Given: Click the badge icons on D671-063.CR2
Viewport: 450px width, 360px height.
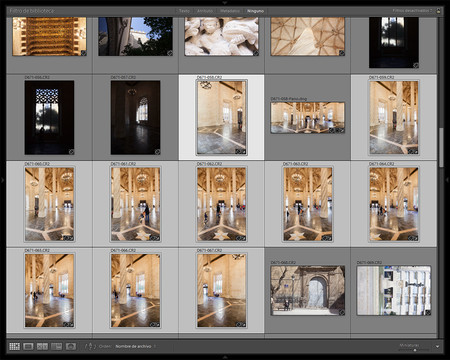Looking at the screenshot, I should [327, 238].
